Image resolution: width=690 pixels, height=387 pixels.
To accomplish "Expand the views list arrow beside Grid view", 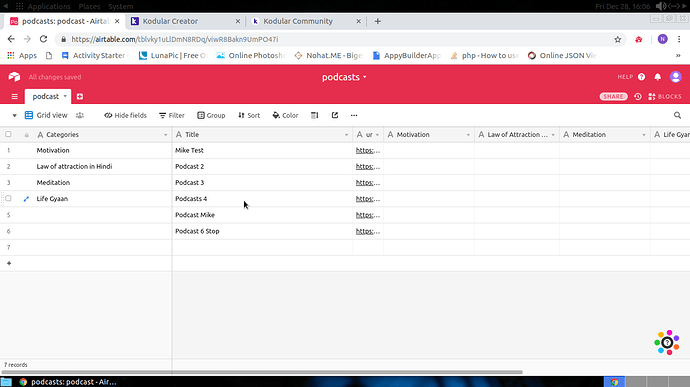I will (15, 115).
